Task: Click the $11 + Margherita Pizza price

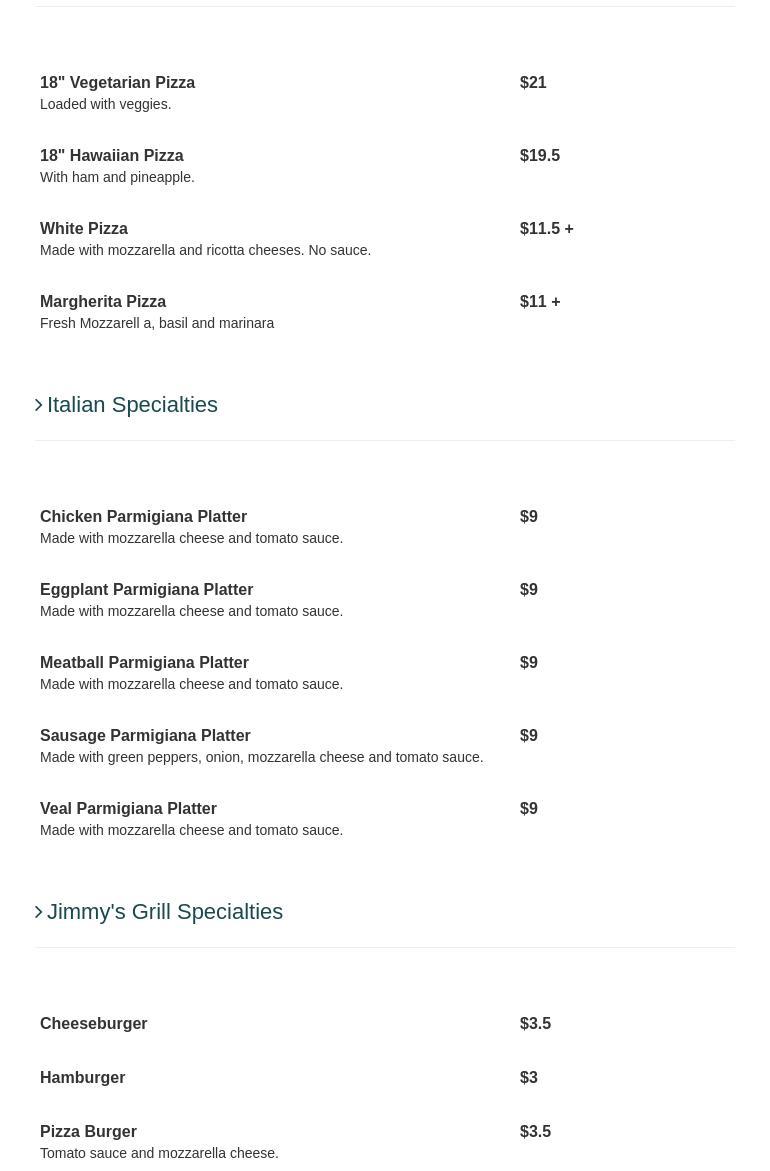Action: click(540, 302)
